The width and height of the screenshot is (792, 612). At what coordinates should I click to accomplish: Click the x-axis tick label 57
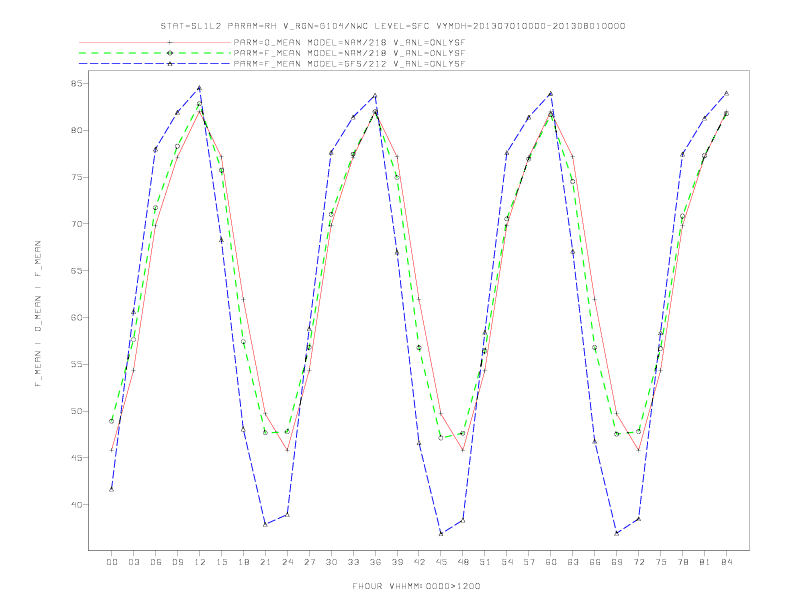pyautogui.click(x=529, y=562)
